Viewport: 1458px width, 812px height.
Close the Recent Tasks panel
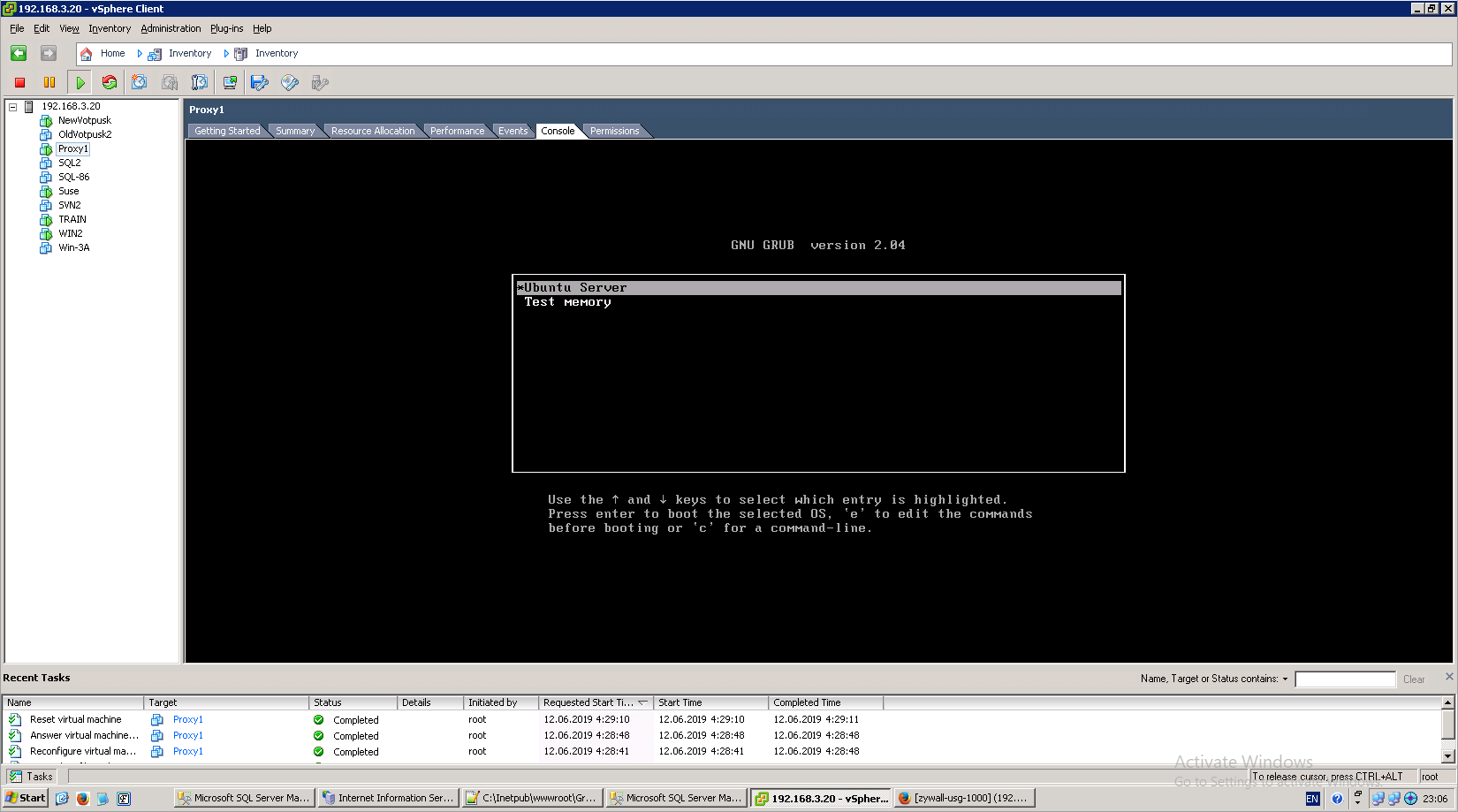pos(1449,676)
